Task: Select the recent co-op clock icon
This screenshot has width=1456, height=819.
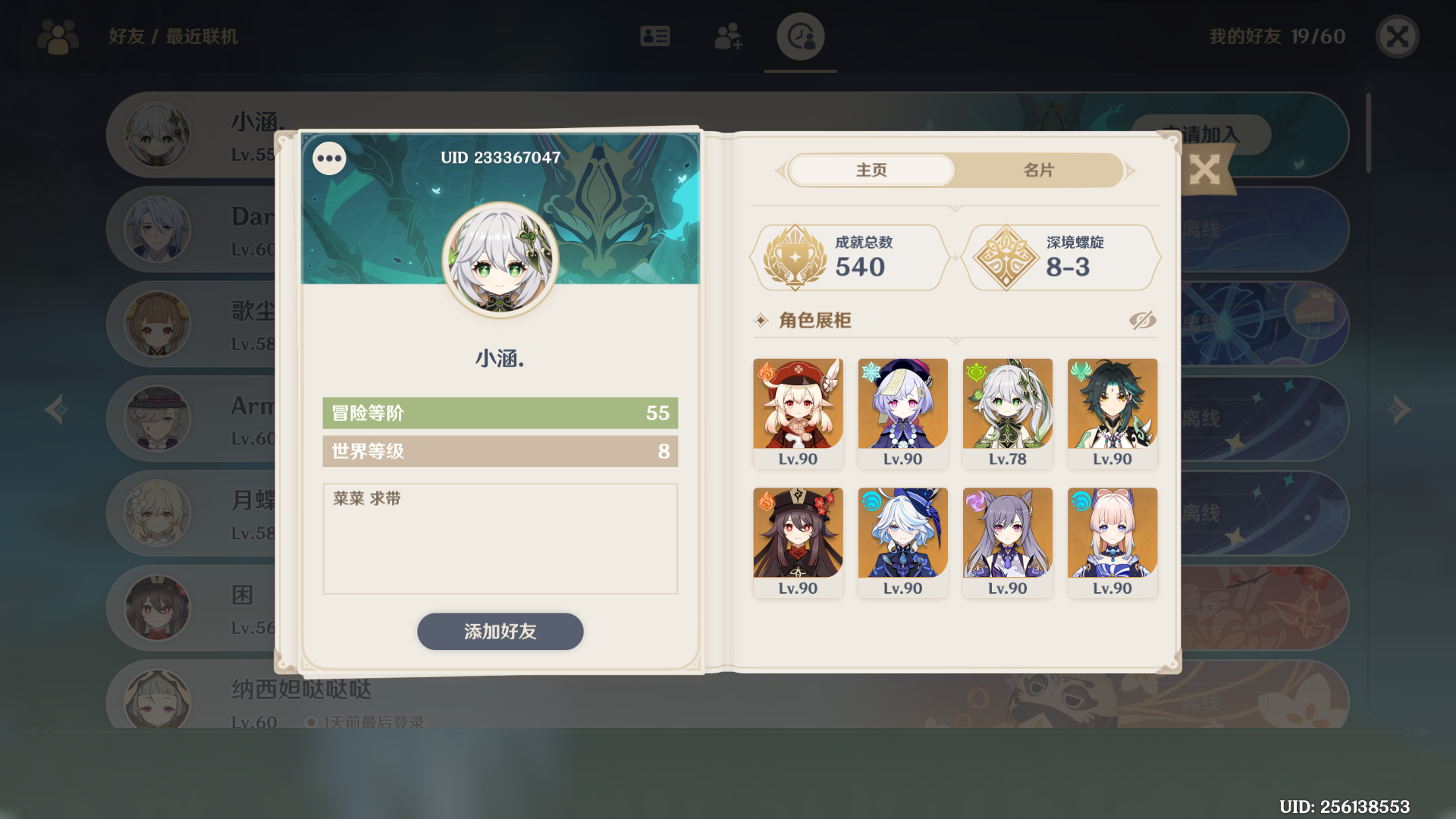Action: click(800, 36)
